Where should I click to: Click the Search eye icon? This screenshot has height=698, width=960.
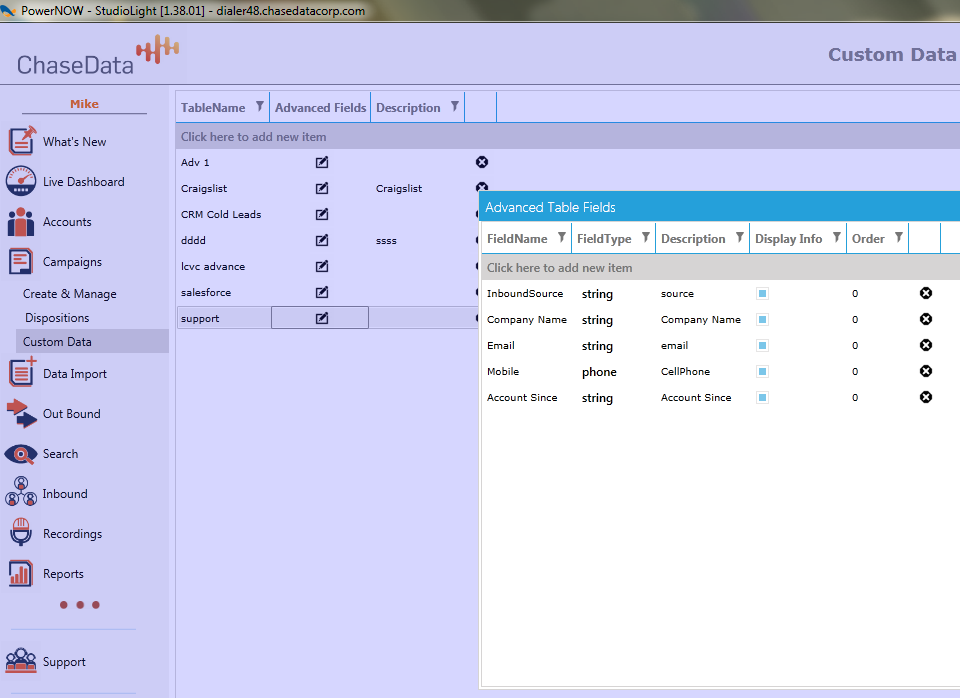click(21, 454)
